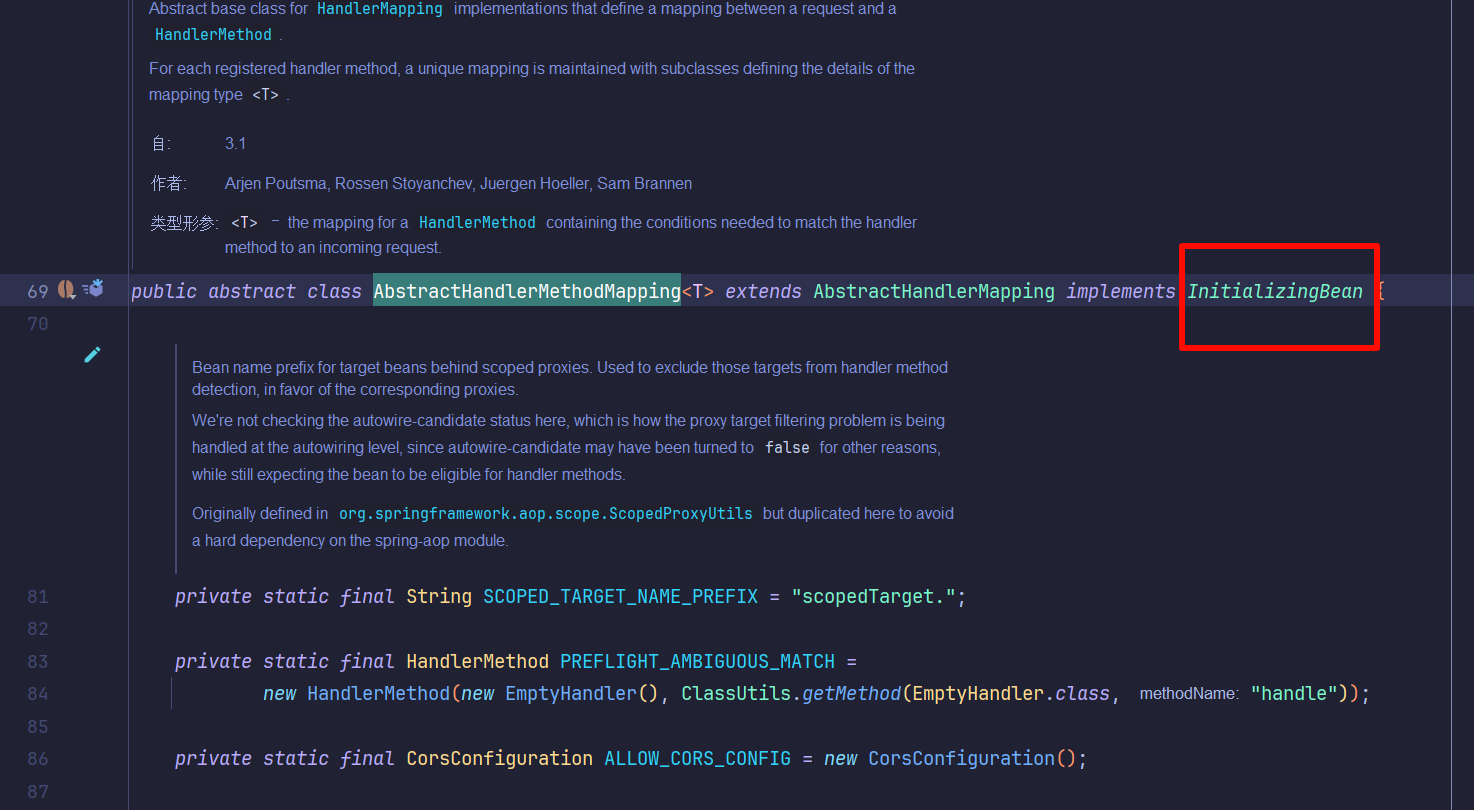
Task: Click line number 69 in the gutter
Action: [38, 291]
